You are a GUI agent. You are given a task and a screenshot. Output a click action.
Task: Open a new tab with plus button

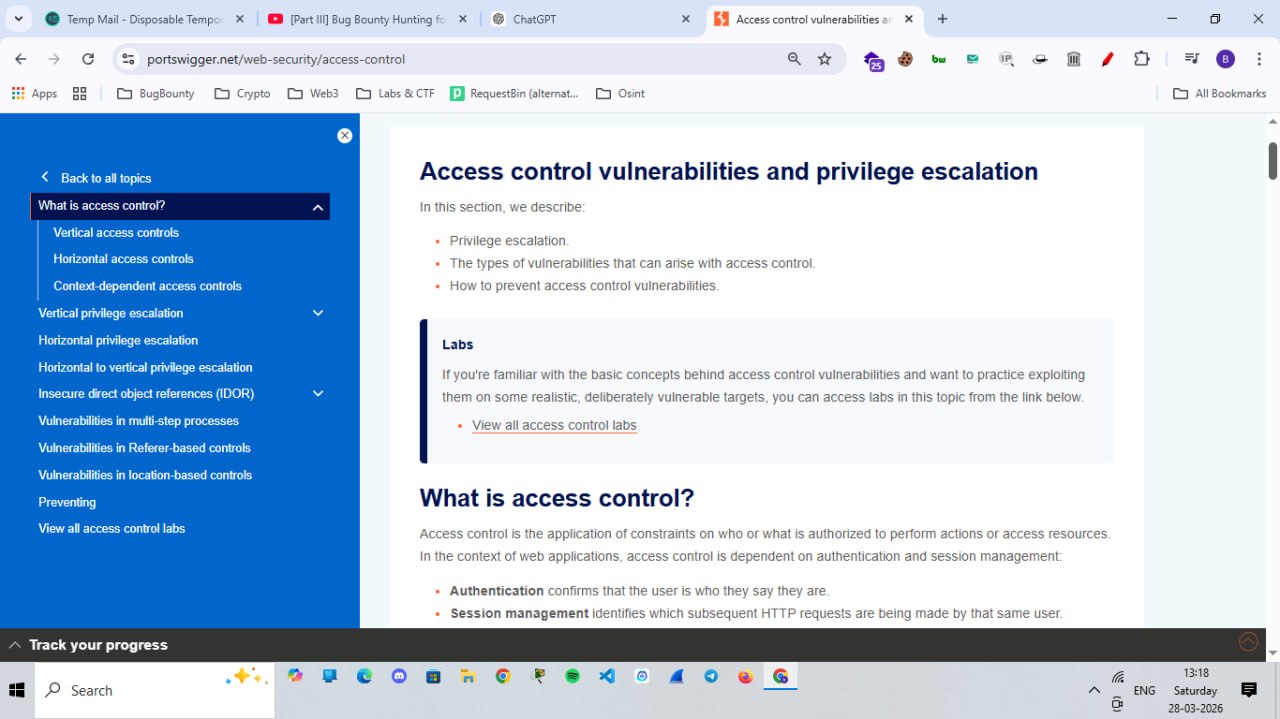(x=942, y=19)
